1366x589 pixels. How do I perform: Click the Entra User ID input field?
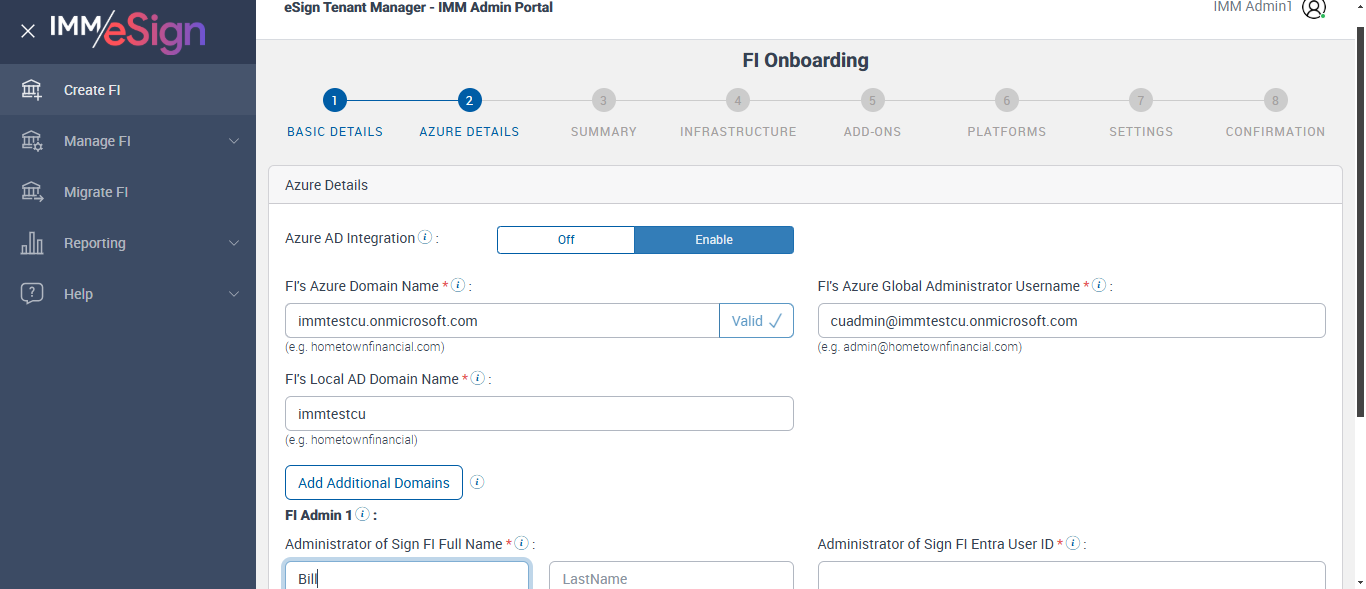tap(1072, 576)
